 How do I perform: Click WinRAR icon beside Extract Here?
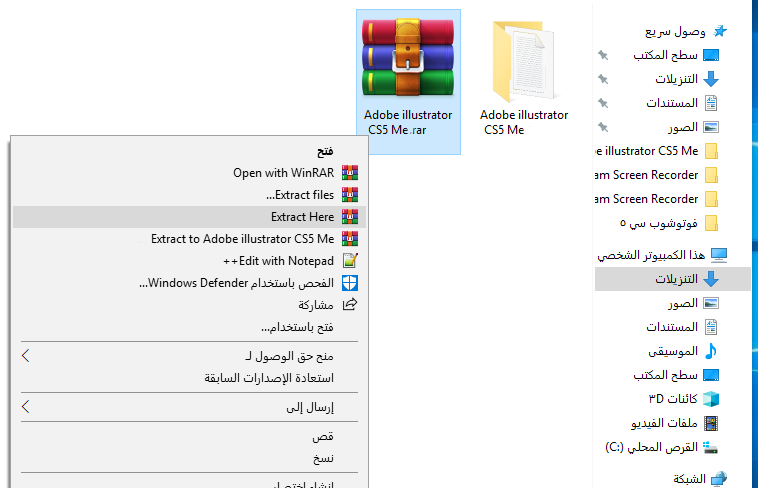click(350, 217)
